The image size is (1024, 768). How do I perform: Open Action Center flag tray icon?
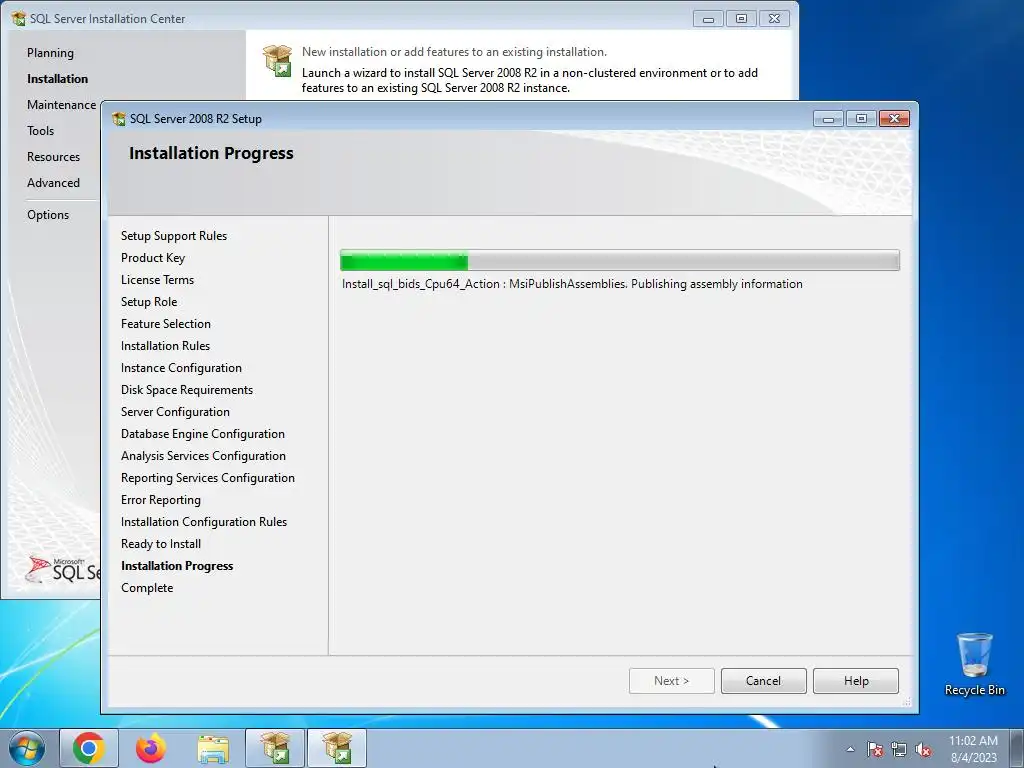point(875,750)
